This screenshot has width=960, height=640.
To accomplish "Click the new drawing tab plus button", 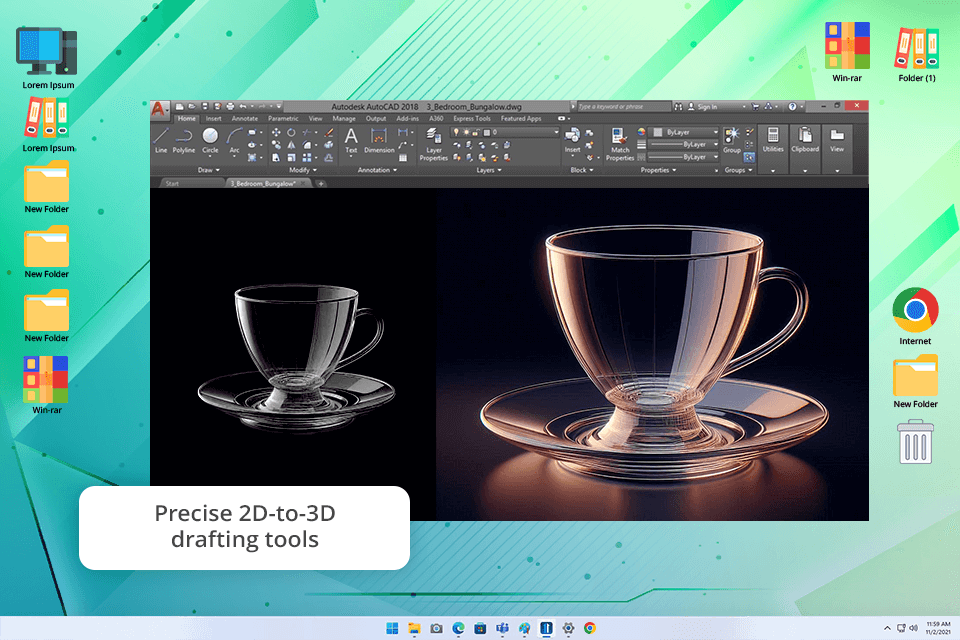I will (321, 183).
